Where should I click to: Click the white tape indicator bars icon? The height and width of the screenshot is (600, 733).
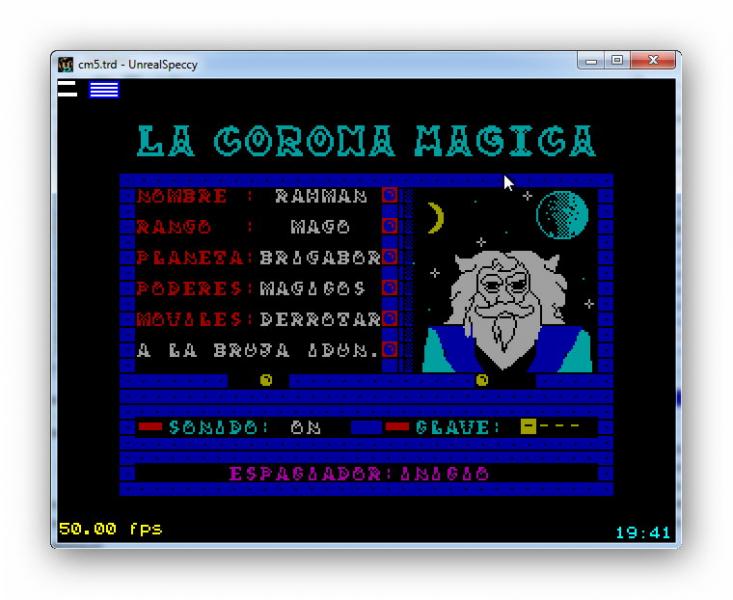pos(67,90)
